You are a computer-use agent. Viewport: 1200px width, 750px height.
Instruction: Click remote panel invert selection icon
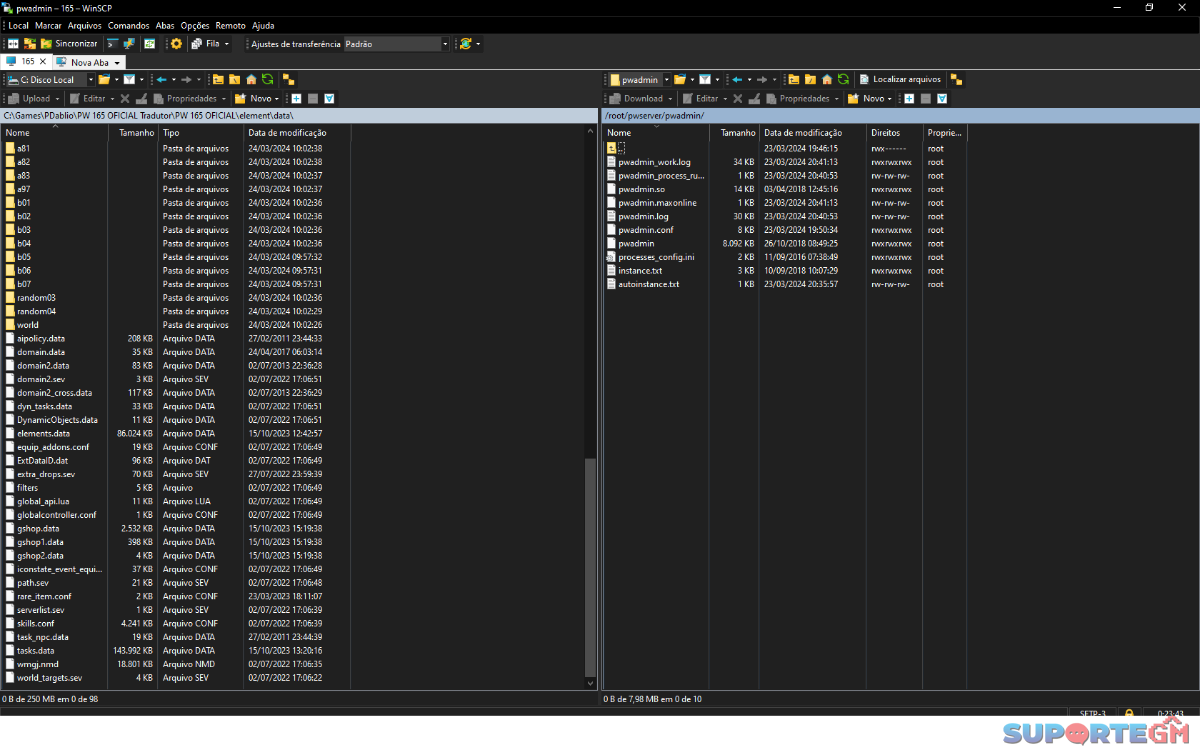tap(942, 99)
